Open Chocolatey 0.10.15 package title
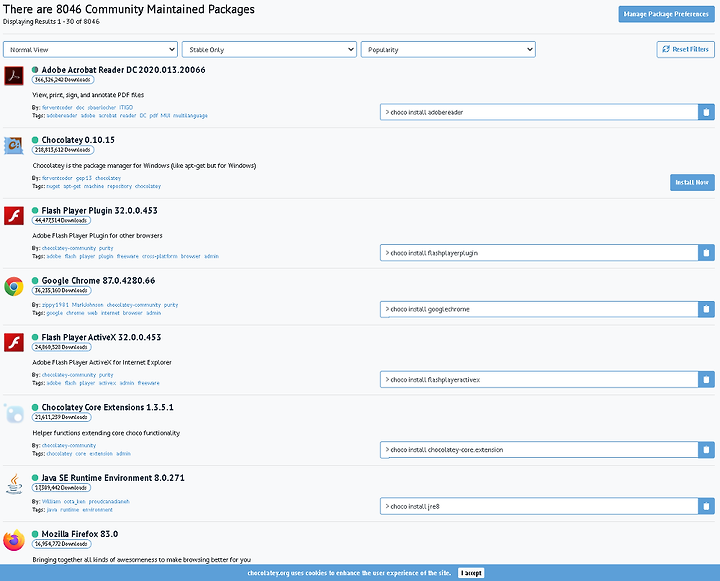The height and width of the screenshot is (581, 720). [78, 140]
